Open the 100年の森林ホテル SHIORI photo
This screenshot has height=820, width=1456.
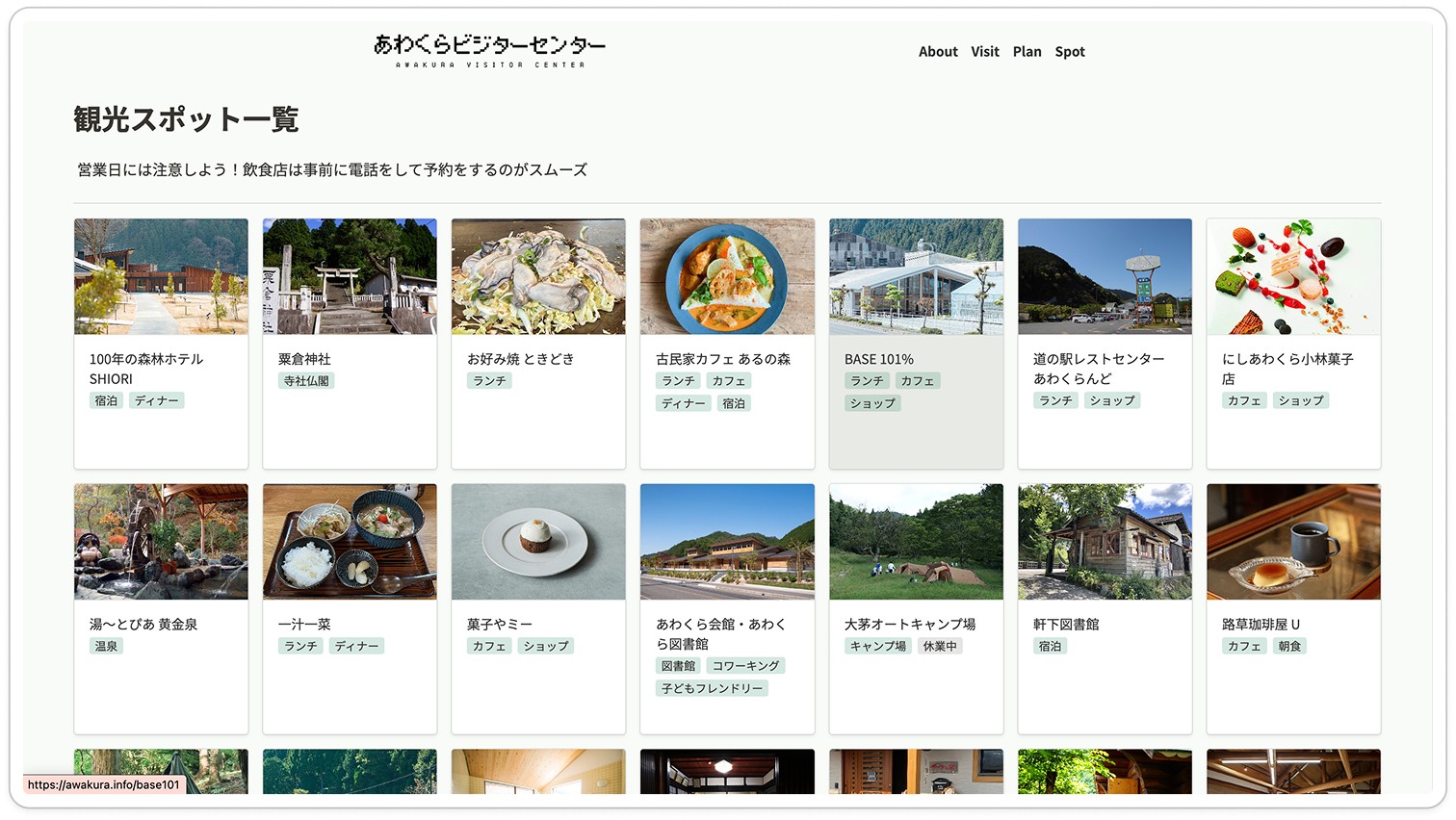point(161,276)
